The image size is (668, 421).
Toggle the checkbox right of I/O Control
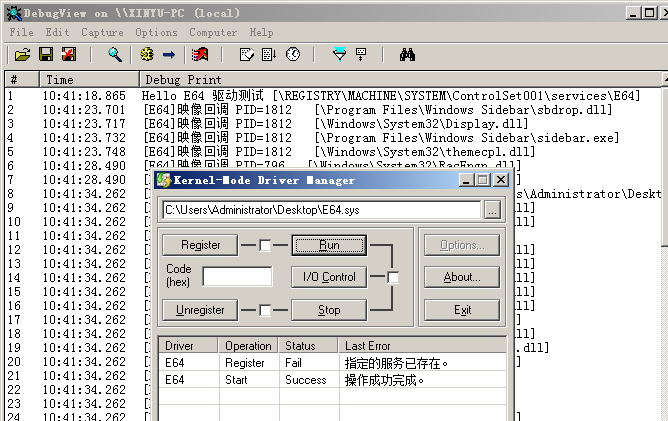393,277
